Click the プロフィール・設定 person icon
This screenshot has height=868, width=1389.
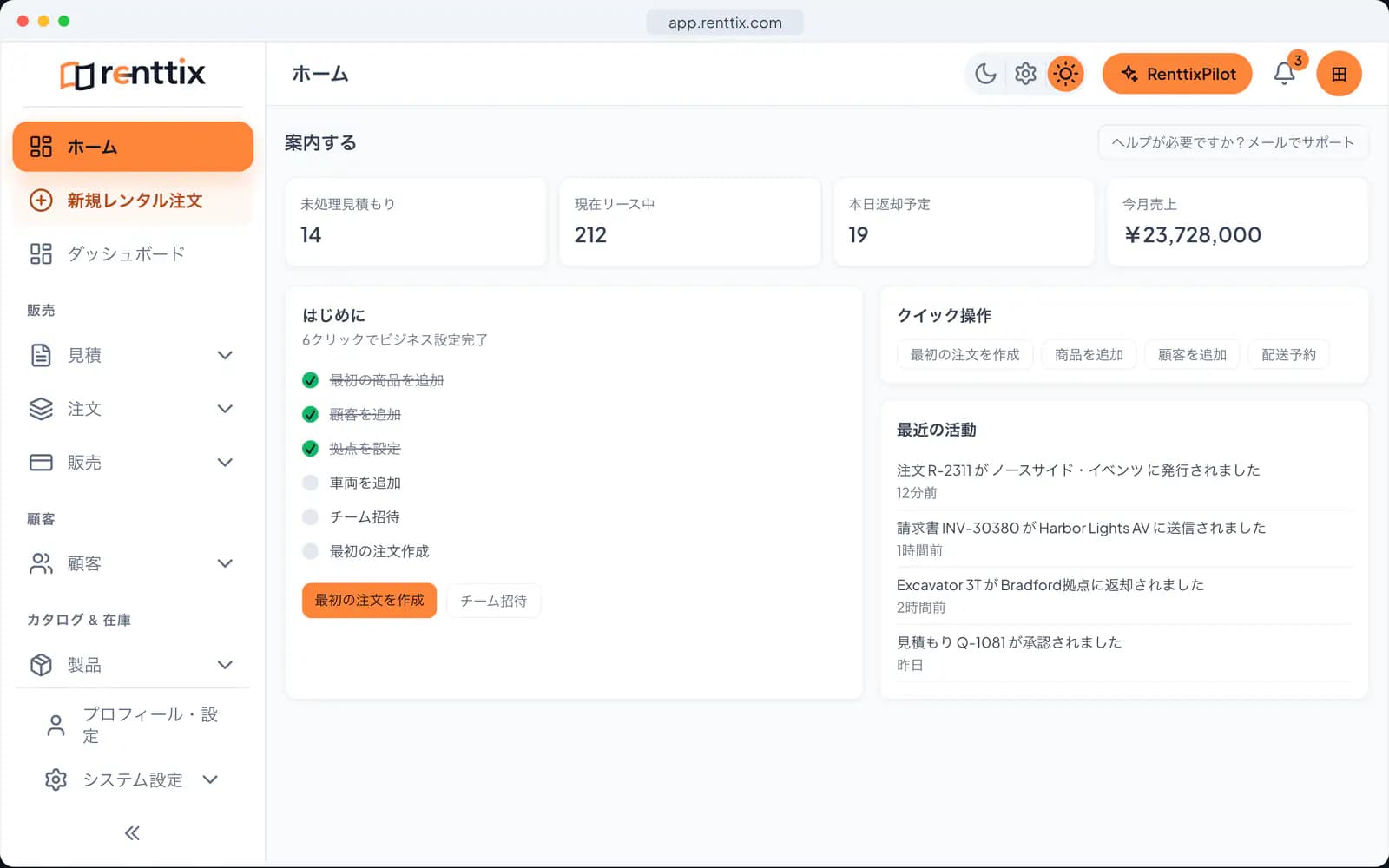point(56,726)
